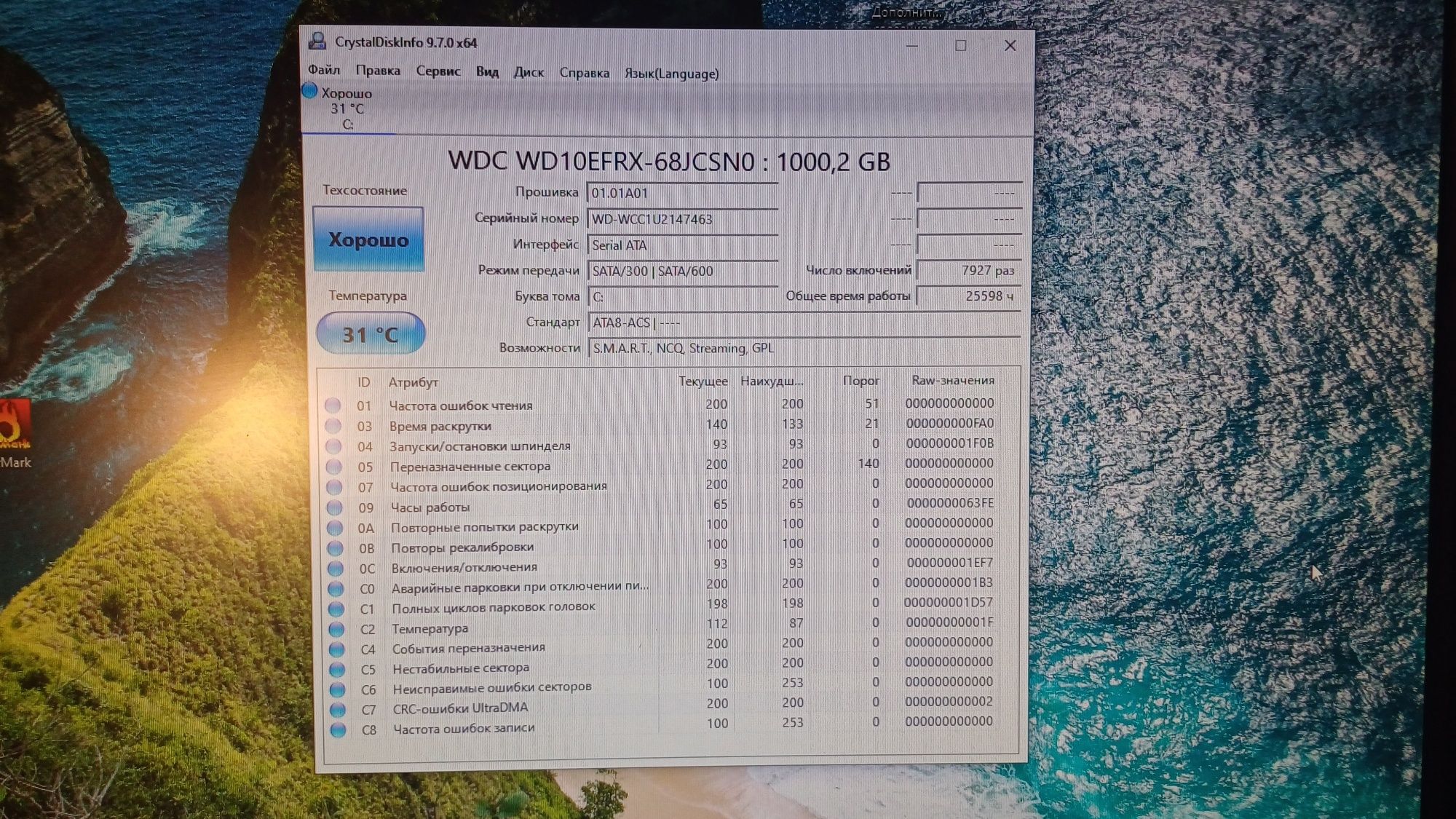Select the row Включения/отключения
This screenshot has height=819, width=1456.
(x=659, y=566)
